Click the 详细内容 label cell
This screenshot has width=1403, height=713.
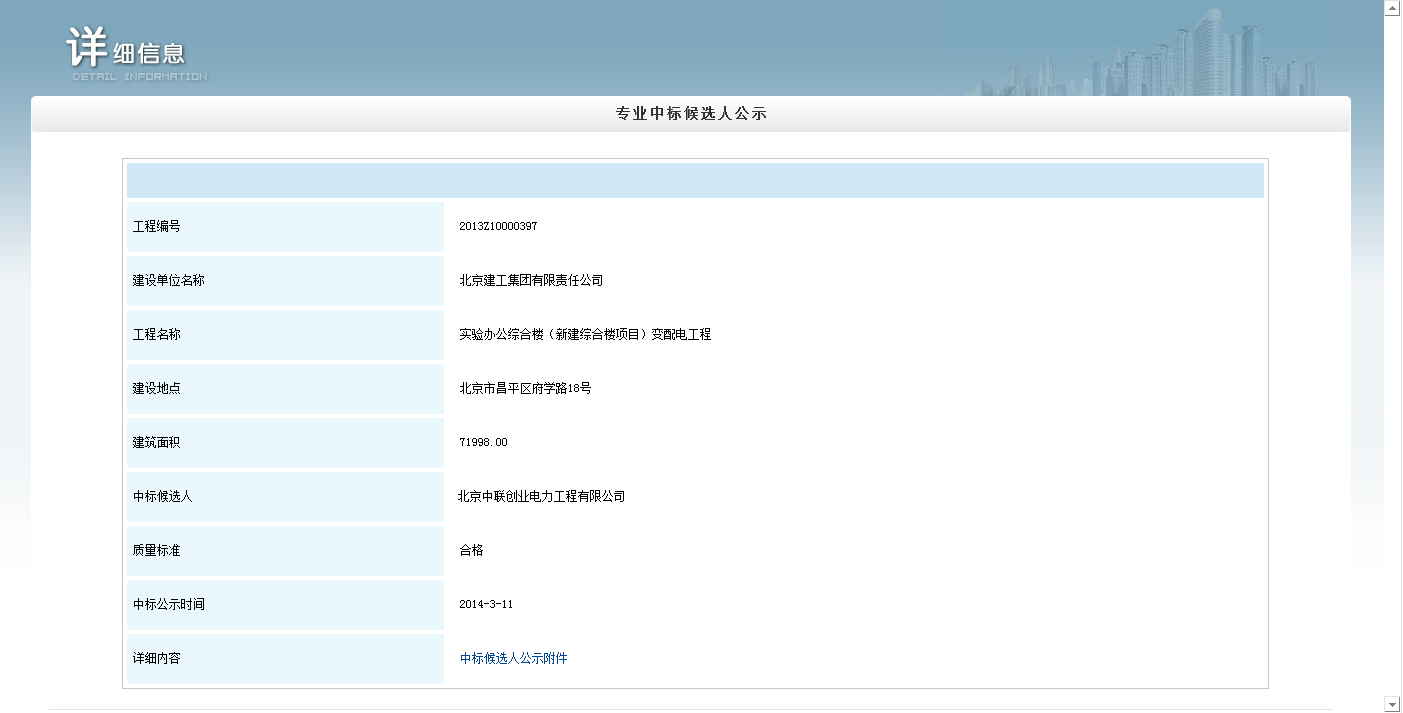coord(285,659)
